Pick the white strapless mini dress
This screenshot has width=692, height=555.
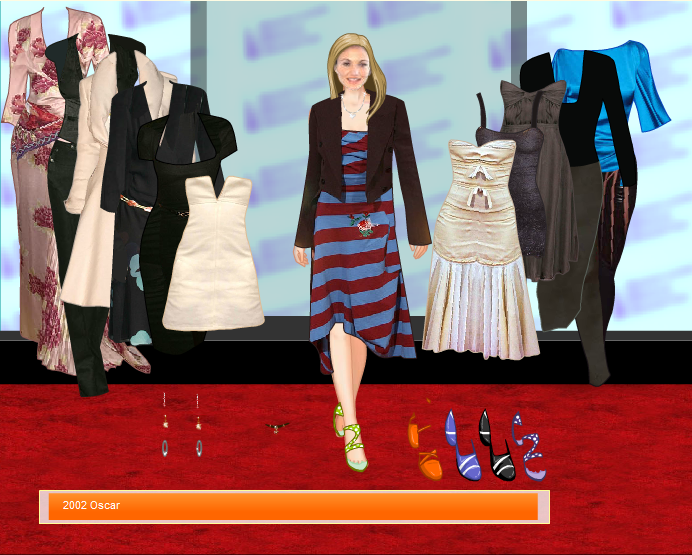(x=212, y=260)
